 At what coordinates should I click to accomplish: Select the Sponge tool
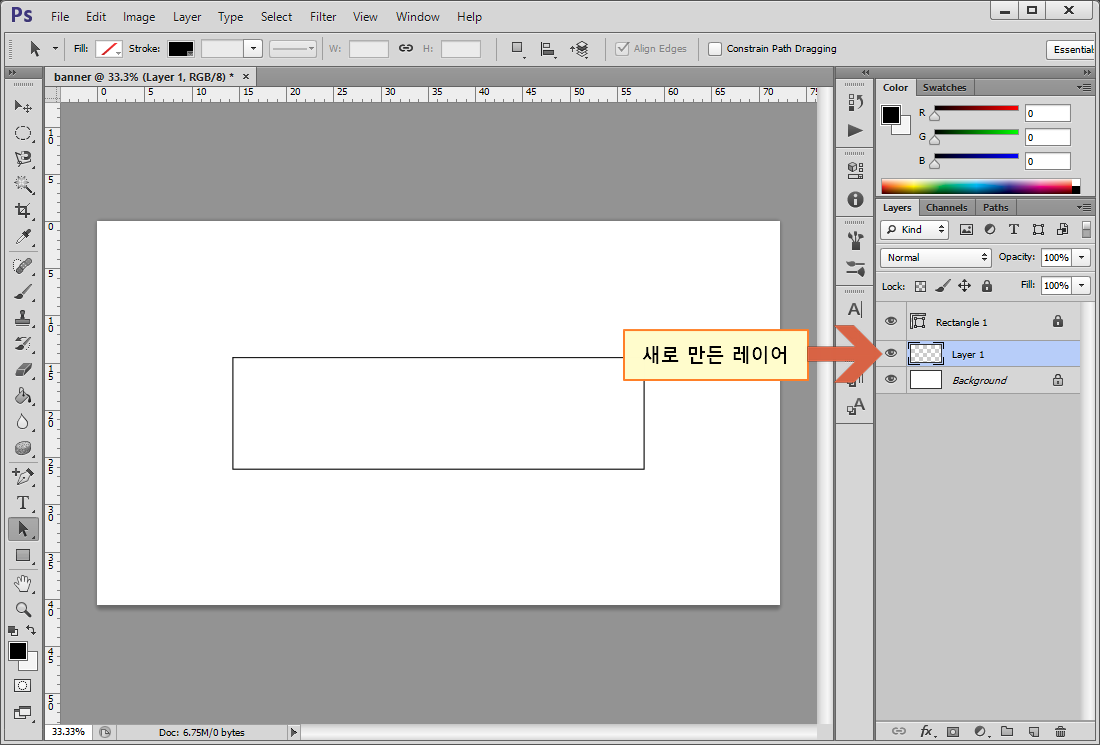[23, 448]
